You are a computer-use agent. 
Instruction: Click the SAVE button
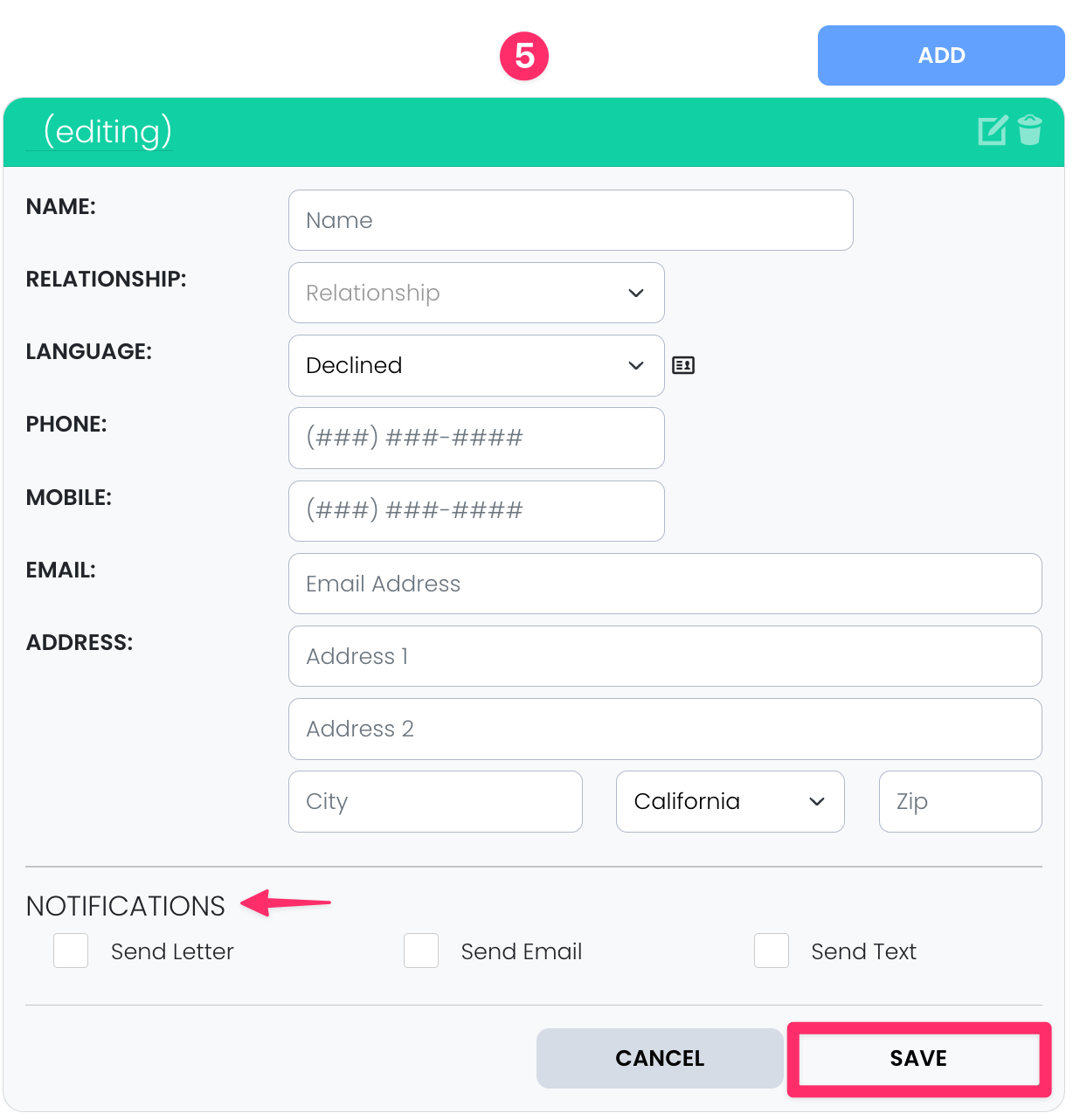tap(918, 1058)
